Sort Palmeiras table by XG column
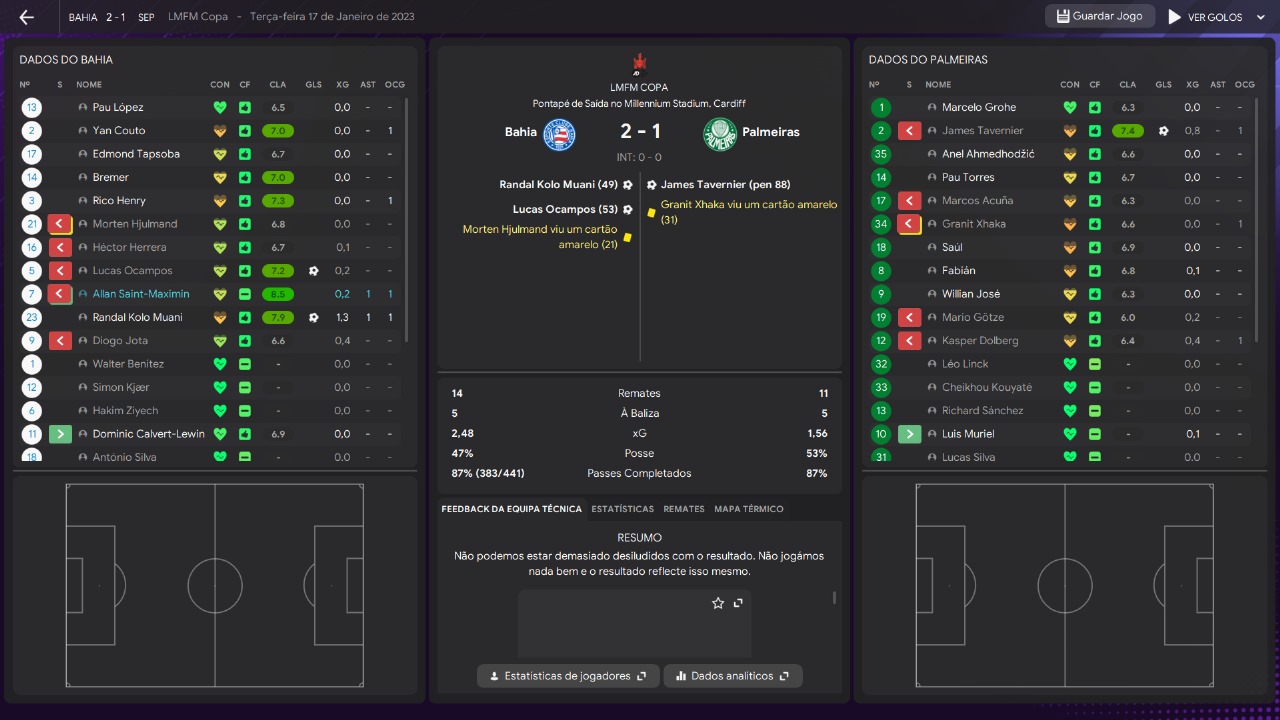Viewport: 1280px width, 720px height. click(1192, 85)
